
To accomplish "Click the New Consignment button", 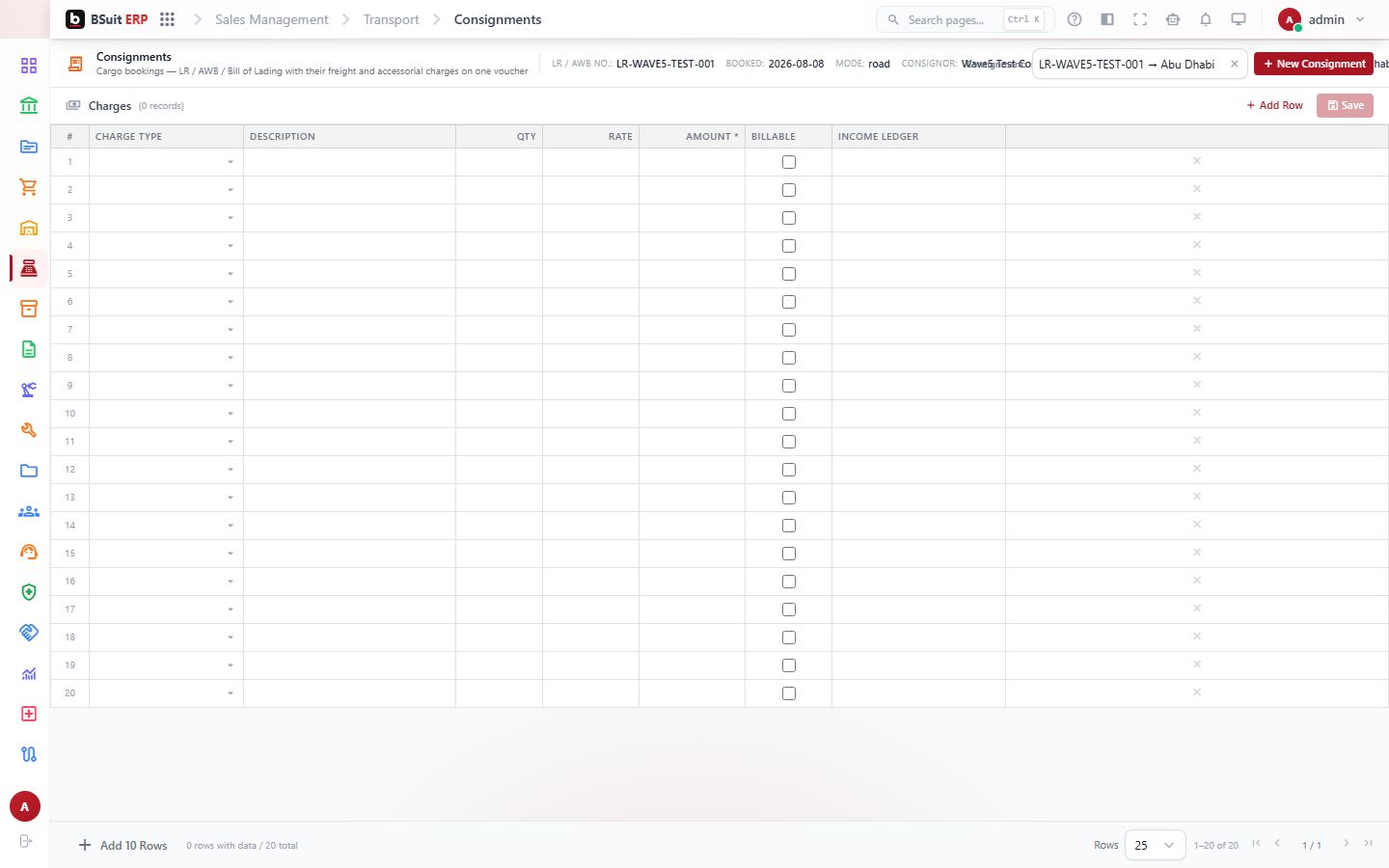I will (x=1314, y=64).
